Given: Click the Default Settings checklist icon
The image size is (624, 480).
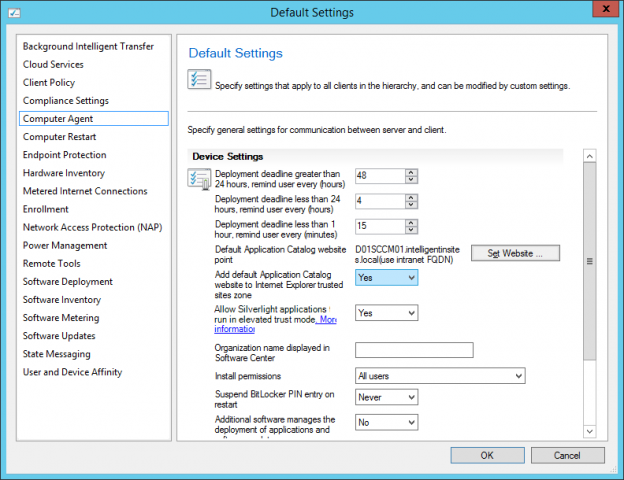Looking at the screenshot, I should (x=199, y=79).
